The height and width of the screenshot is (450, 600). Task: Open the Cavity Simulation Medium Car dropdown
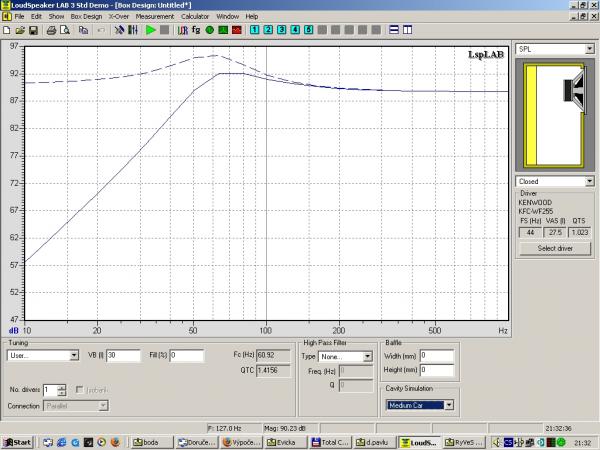449,405
